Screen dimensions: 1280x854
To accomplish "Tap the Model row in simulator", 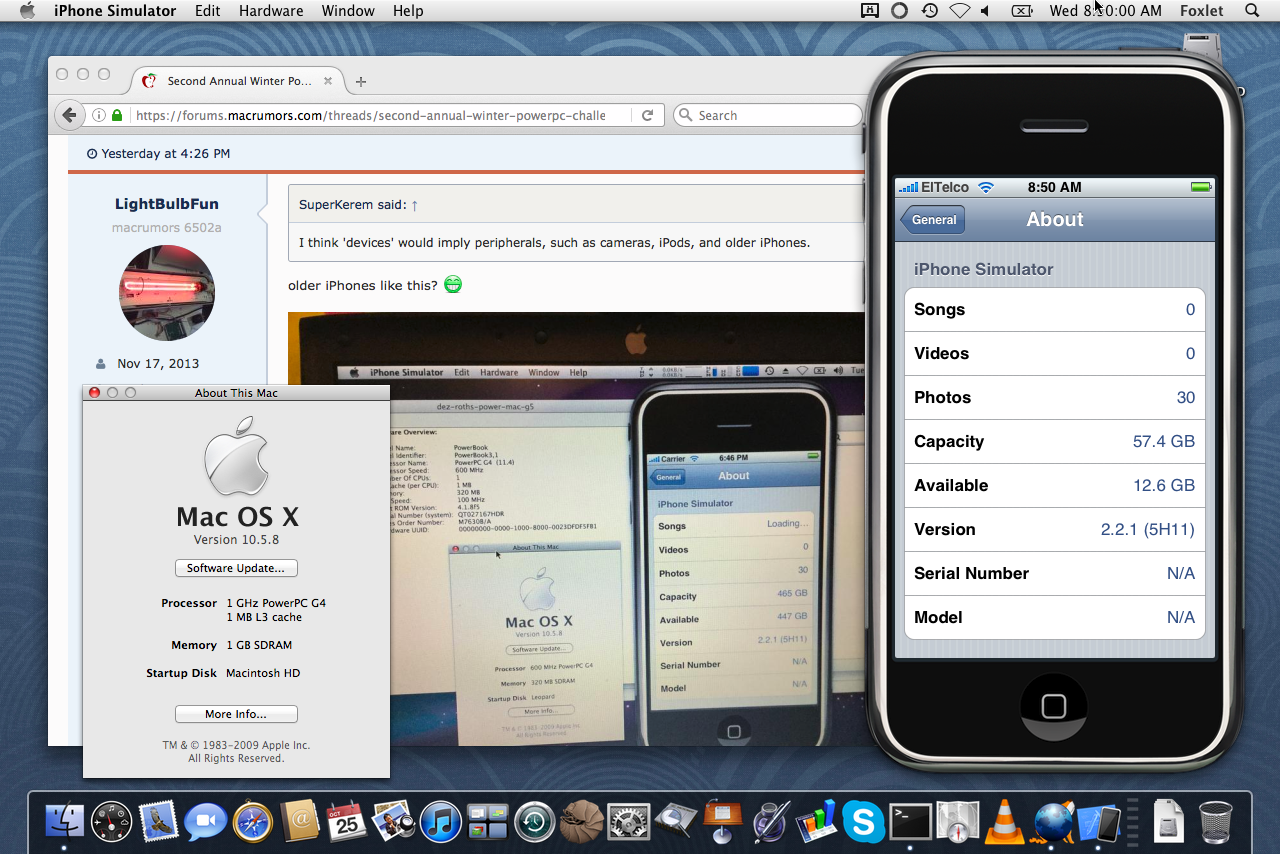I will (1054, 618).
